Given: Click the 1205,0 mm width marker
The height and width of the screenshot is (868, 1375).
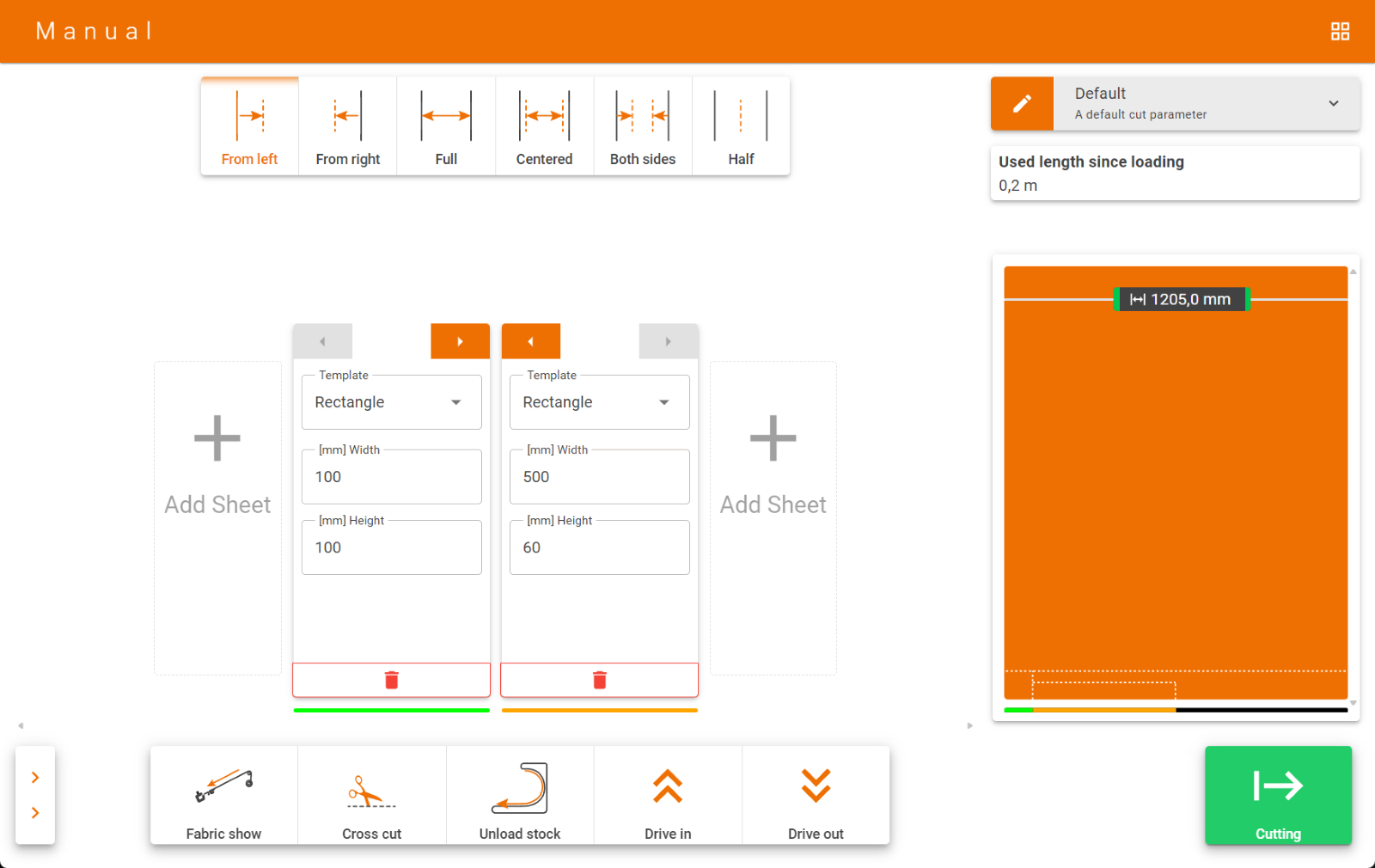Looking at the screenshot, I should 1181,299.
